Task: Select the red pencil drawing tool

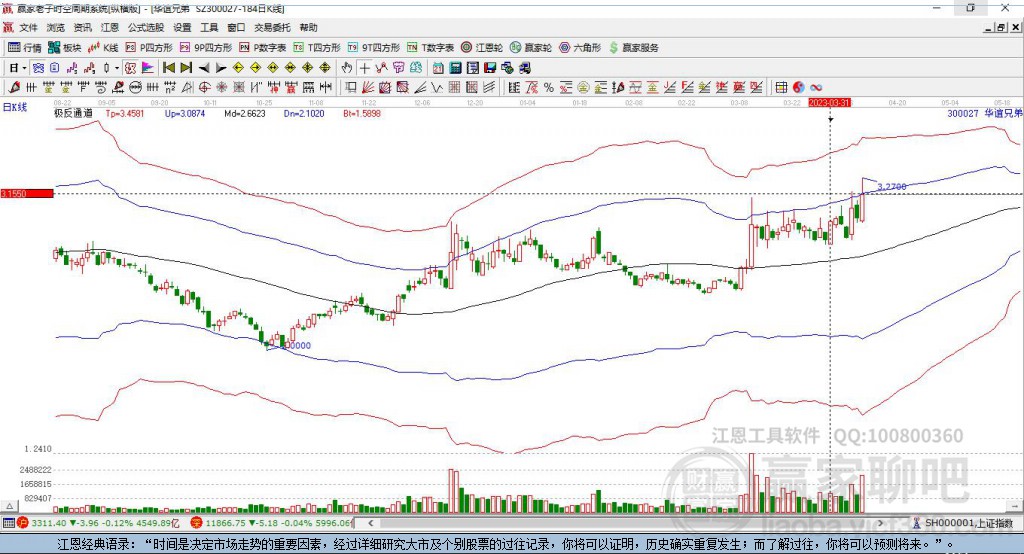Action: click(x=14, y=87)
